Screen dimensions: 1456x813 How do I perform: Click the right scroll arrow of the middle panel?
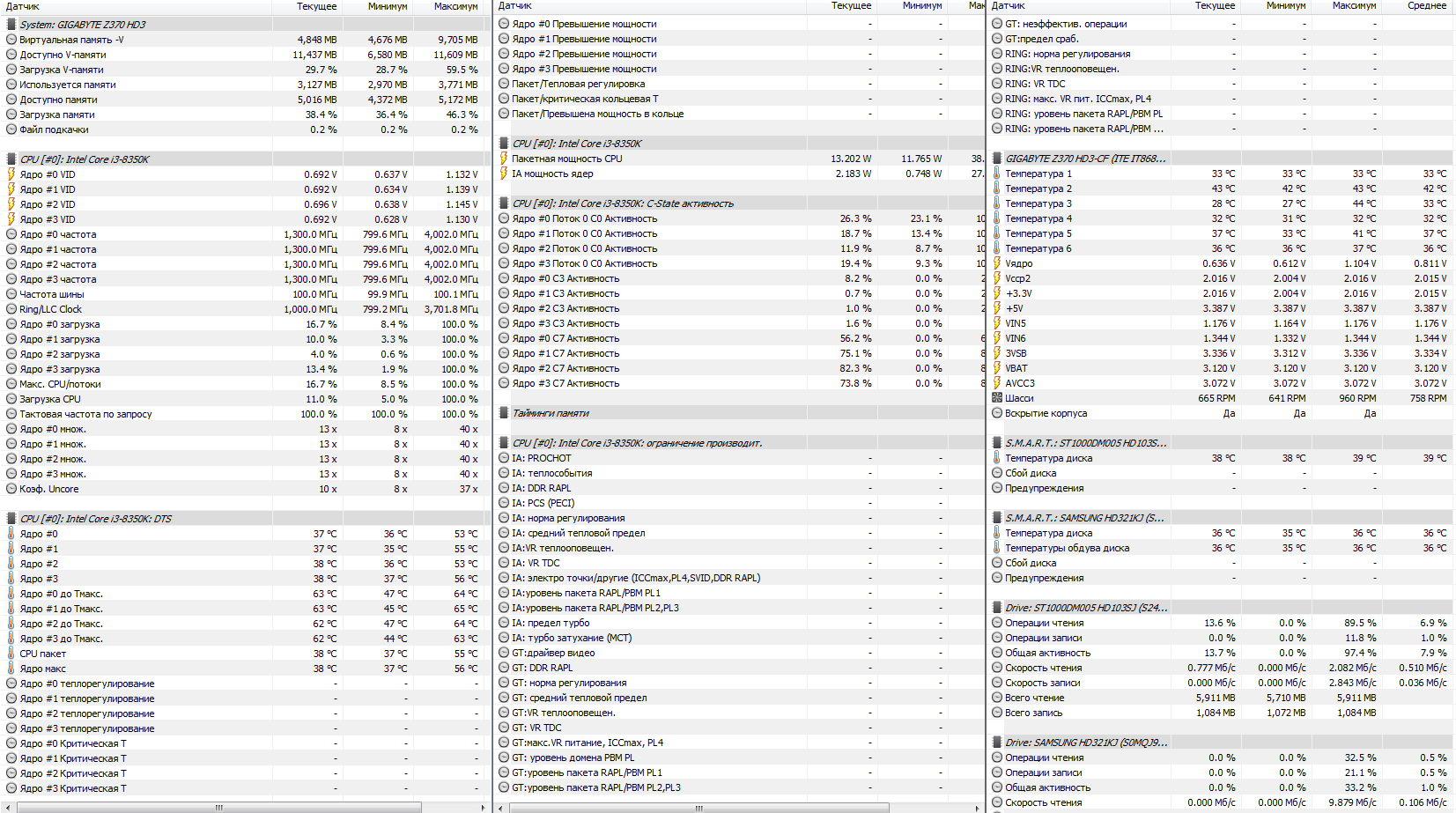tap(976, 807)
